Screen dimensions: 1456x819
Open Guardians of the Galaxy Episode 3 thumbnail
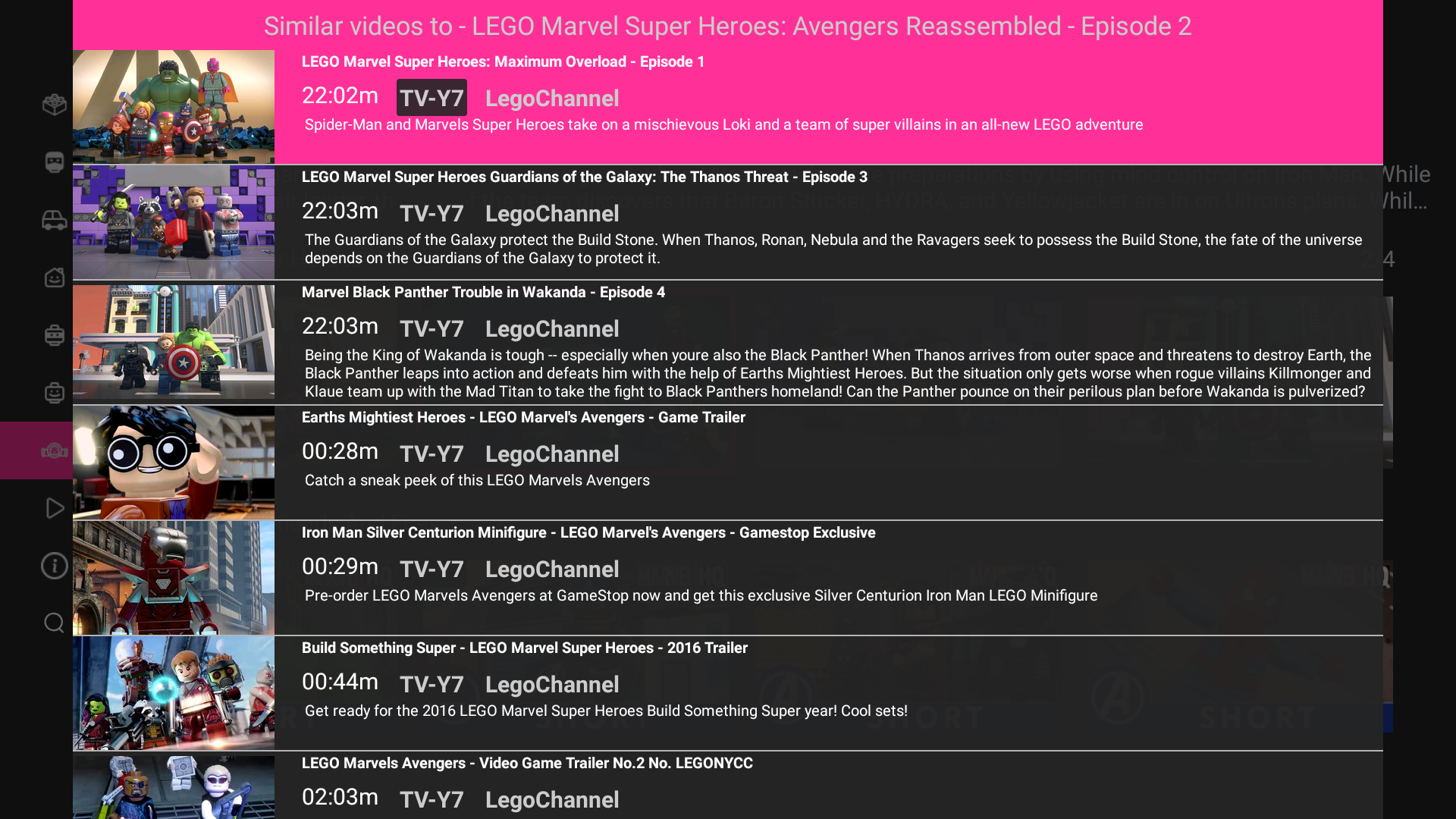(174, 222)
